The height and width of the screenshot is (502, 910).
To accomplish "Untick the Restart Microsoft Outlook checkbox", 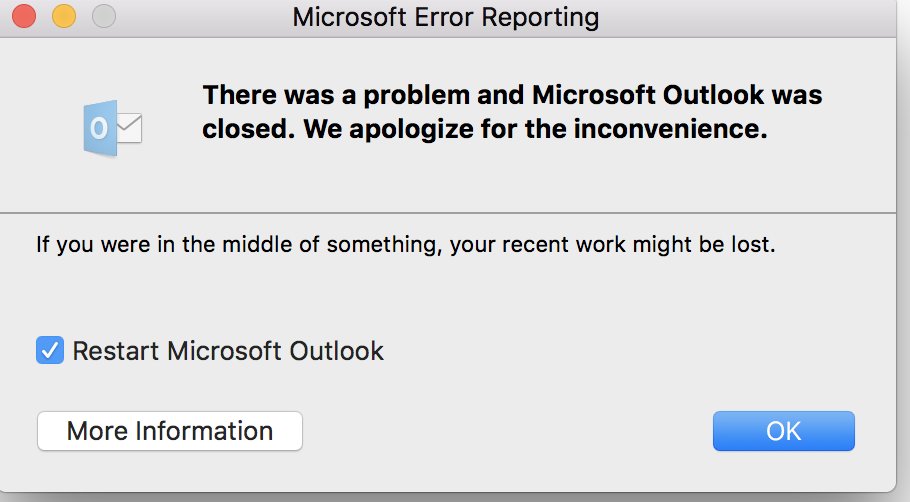I will click(x=49, y=351).
